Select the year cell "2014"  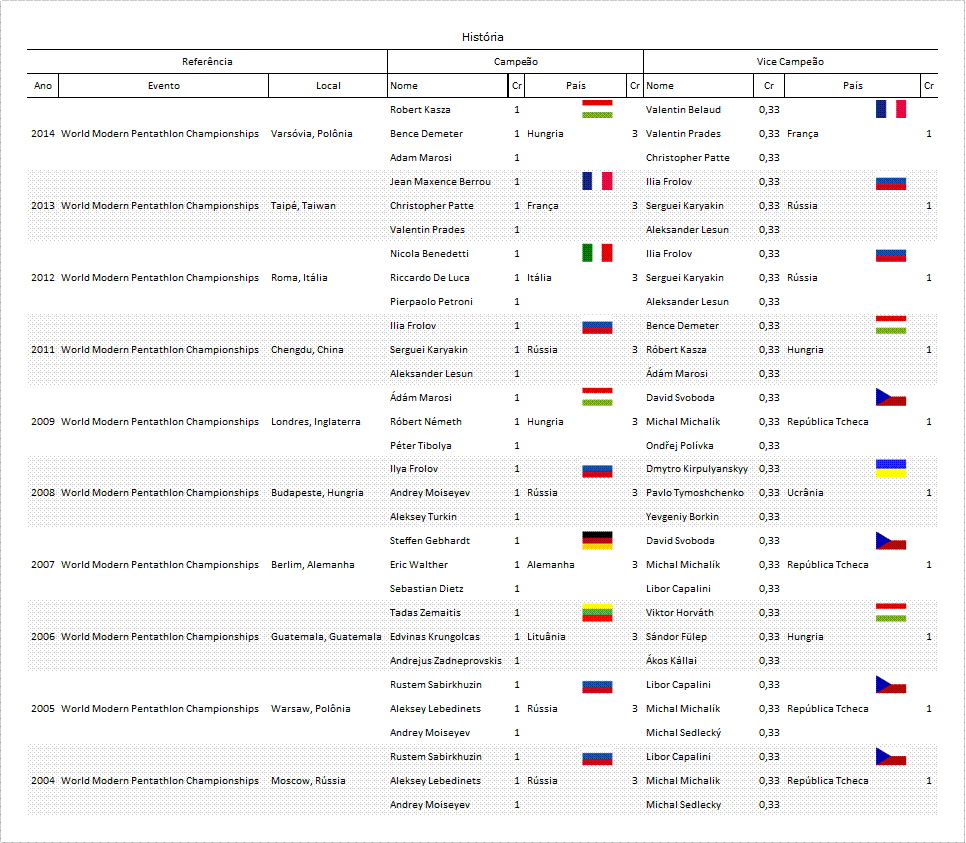[43, 134]
